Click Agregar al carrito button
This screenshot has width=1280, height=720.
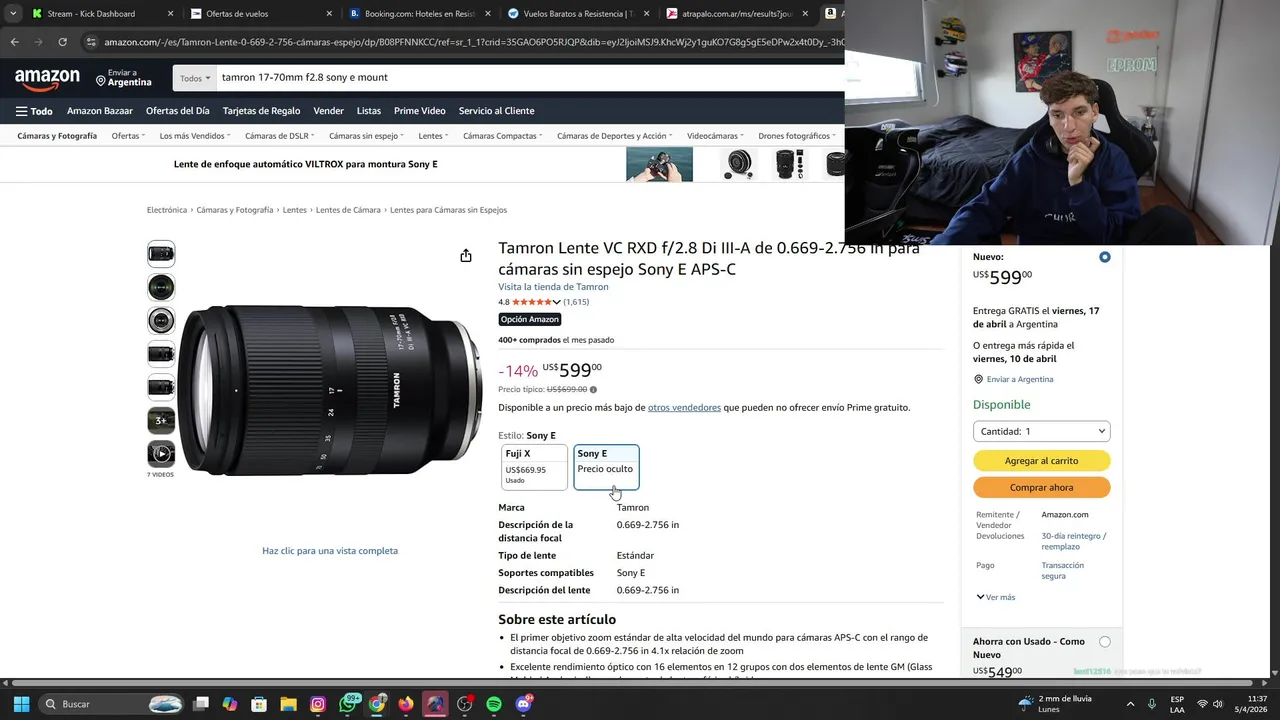(1041, 461)
